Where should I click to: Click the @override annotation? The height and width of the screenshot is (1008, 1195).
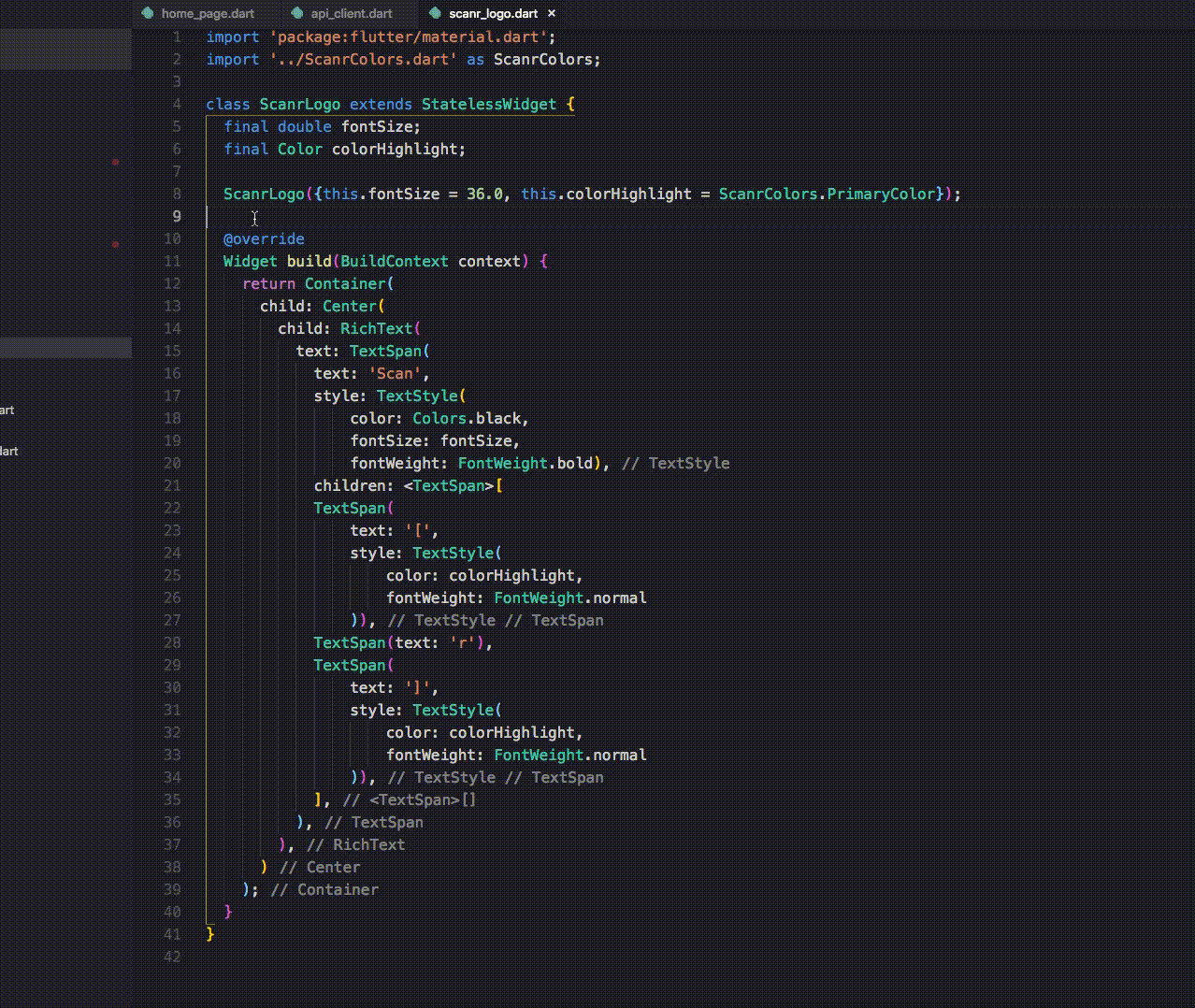click(x=264, y=238)
